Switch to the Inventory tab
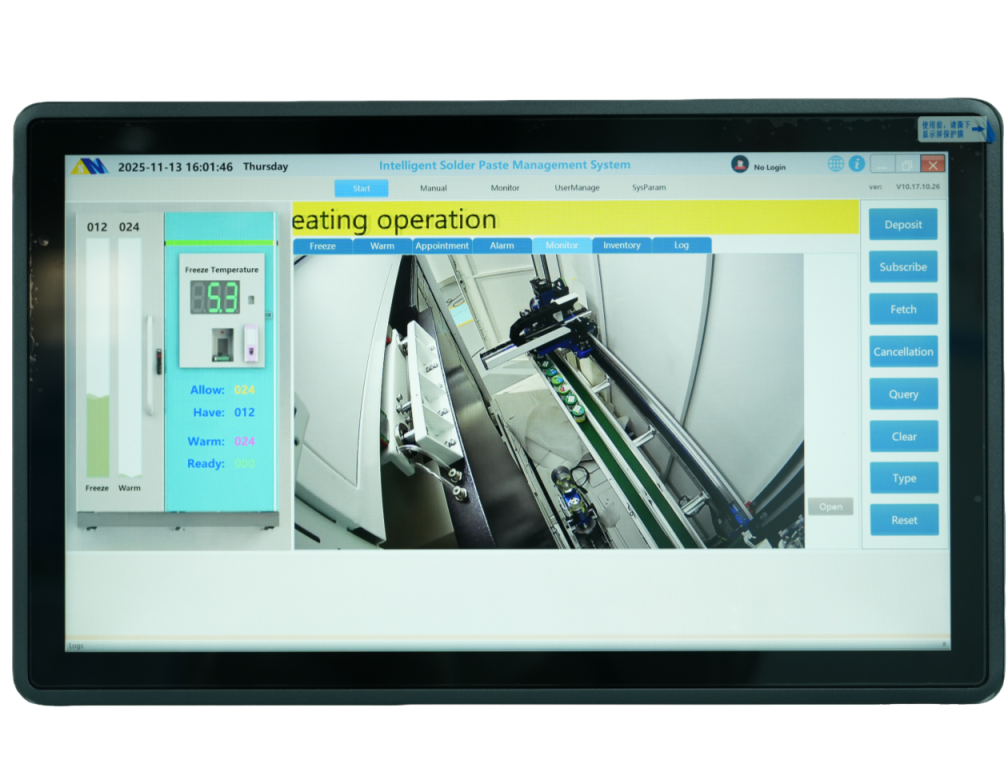 622,246
